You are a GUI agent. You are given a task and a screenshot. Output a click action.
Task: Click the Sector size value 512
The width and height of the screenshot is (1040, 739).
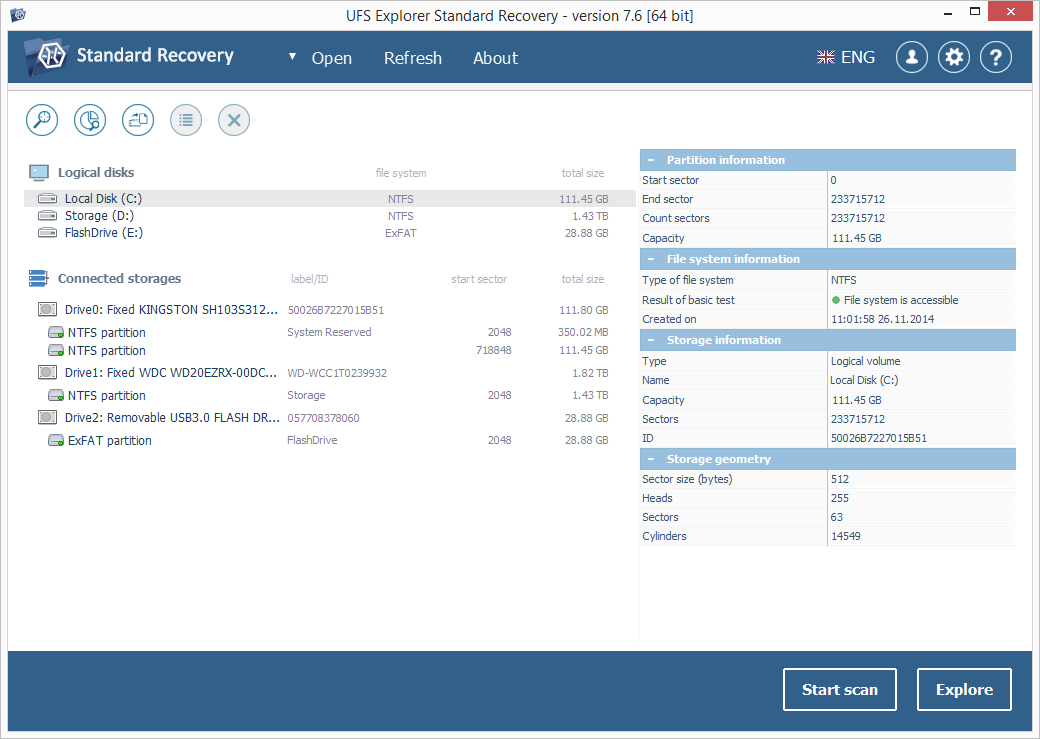[840, 479]
